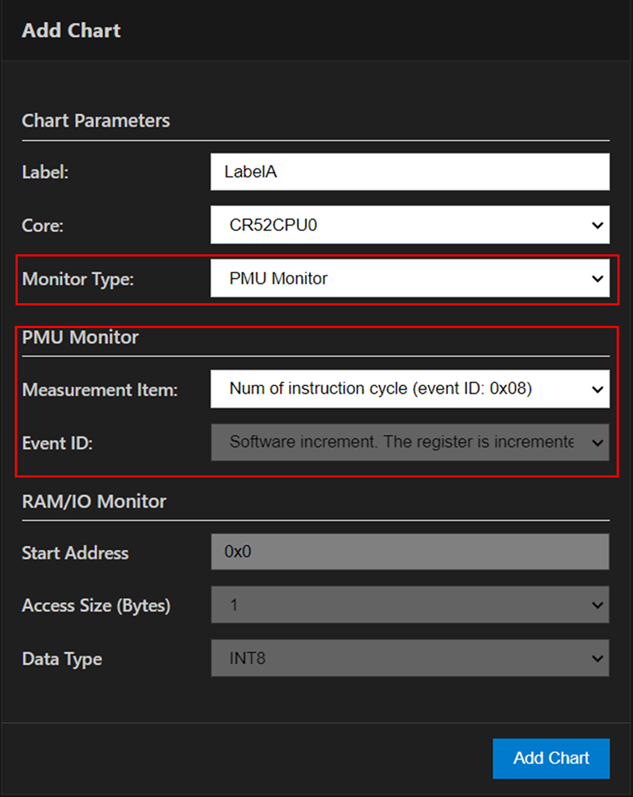Screen dimensions: 633x797
Task: Click the "Core:" field label
Action: click(x=43, y=226)
